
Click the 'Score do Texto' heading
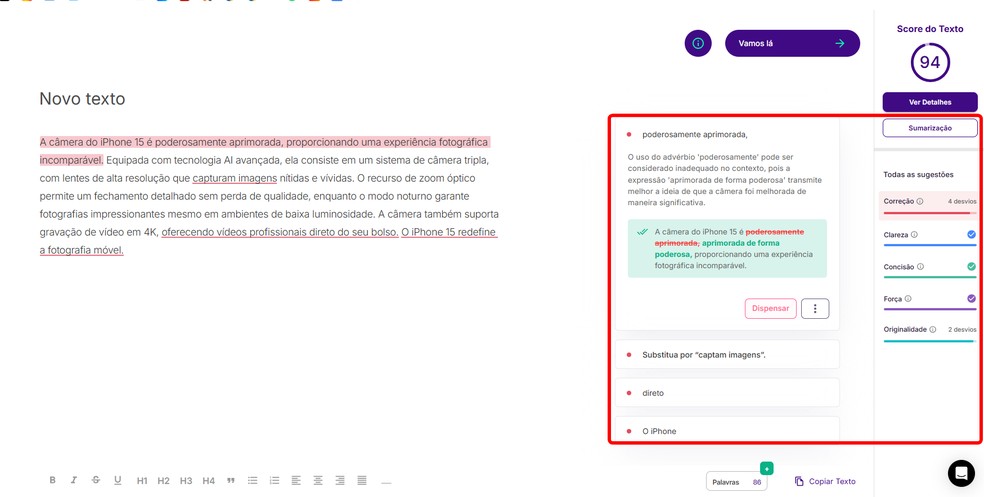[930, 29]
